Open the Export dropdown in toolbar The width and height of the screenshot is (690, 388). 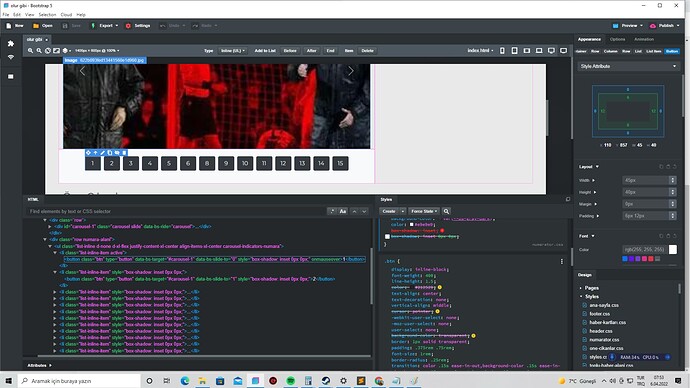point(104,26)
